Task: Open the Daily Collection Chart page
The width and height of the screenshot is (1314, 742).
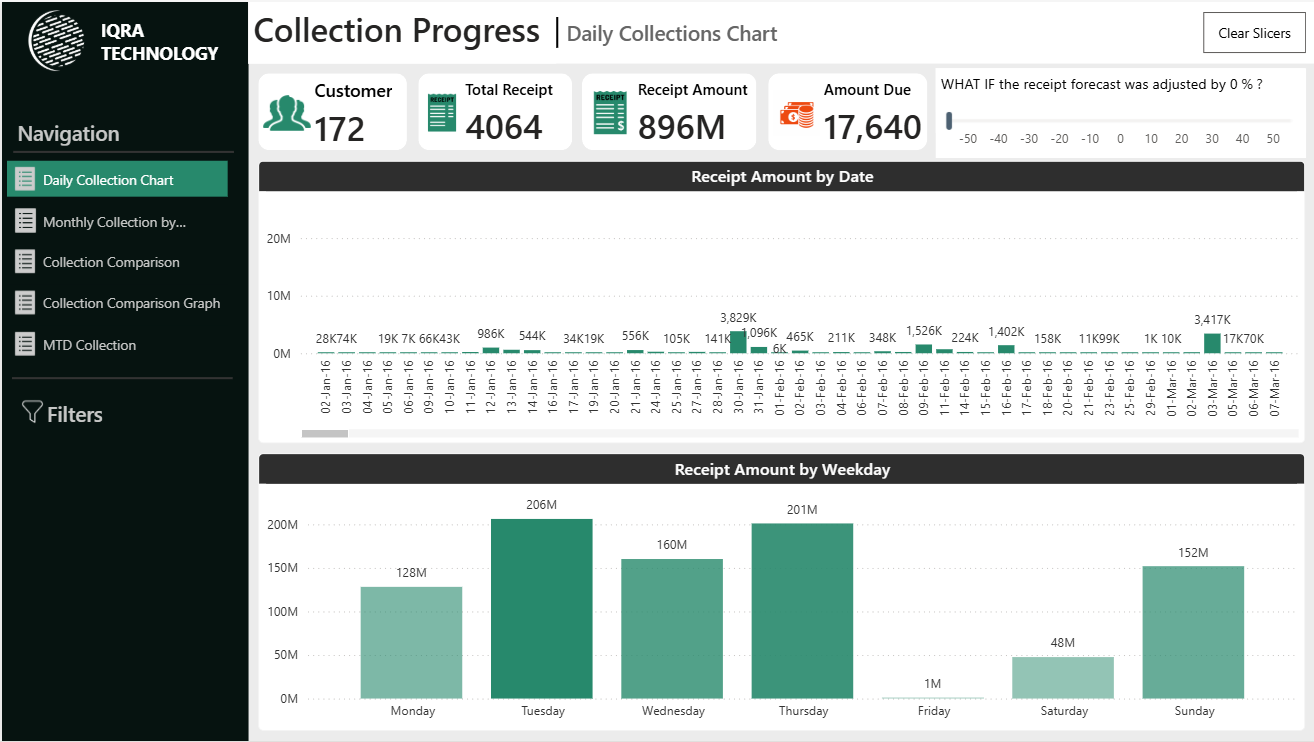Action: pyautogui.click(x=108, y=180)
